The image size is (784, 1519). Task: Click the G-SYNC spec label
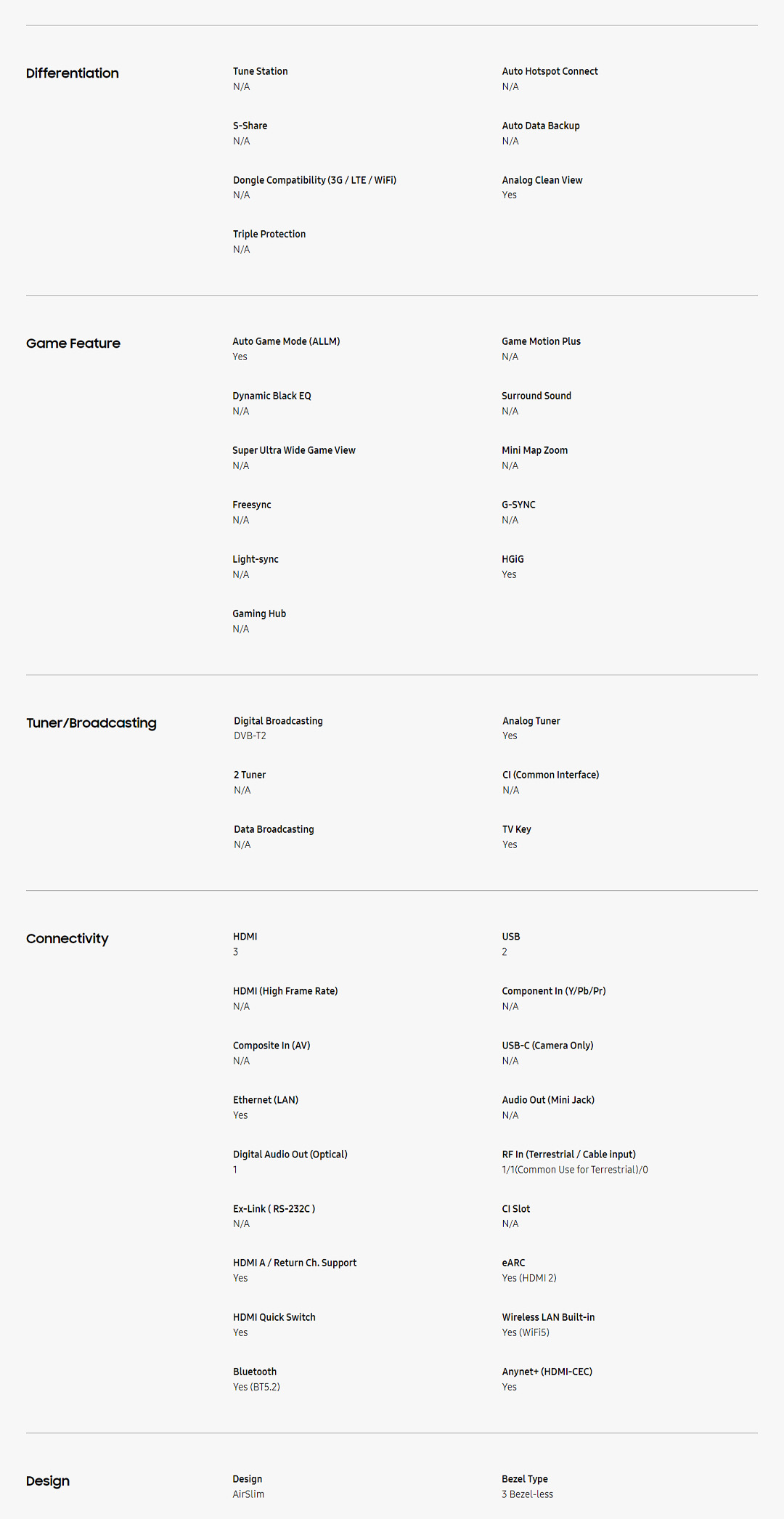tap(518, 505)
